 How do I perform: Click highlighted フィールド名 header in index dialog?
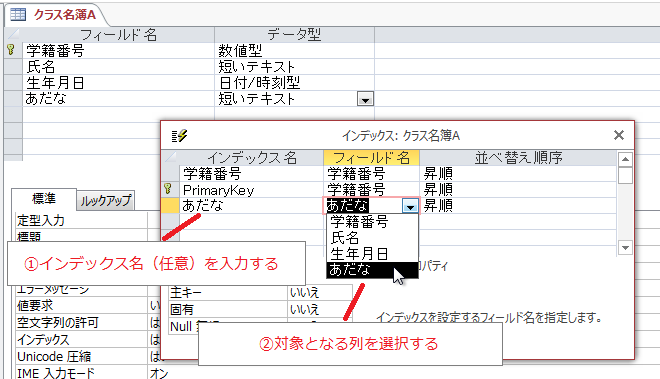(371, 158)
